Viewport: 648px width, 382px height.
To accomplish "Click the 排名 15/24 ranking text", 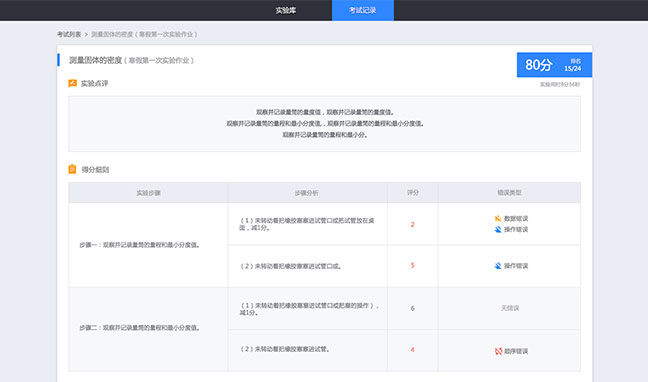I will click(x=573, y=65).
